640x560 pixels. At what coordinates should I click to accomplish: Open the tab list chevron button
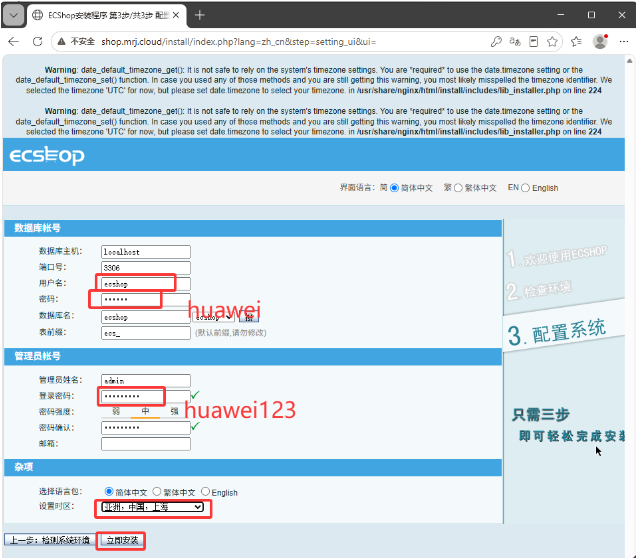[13, 16]
